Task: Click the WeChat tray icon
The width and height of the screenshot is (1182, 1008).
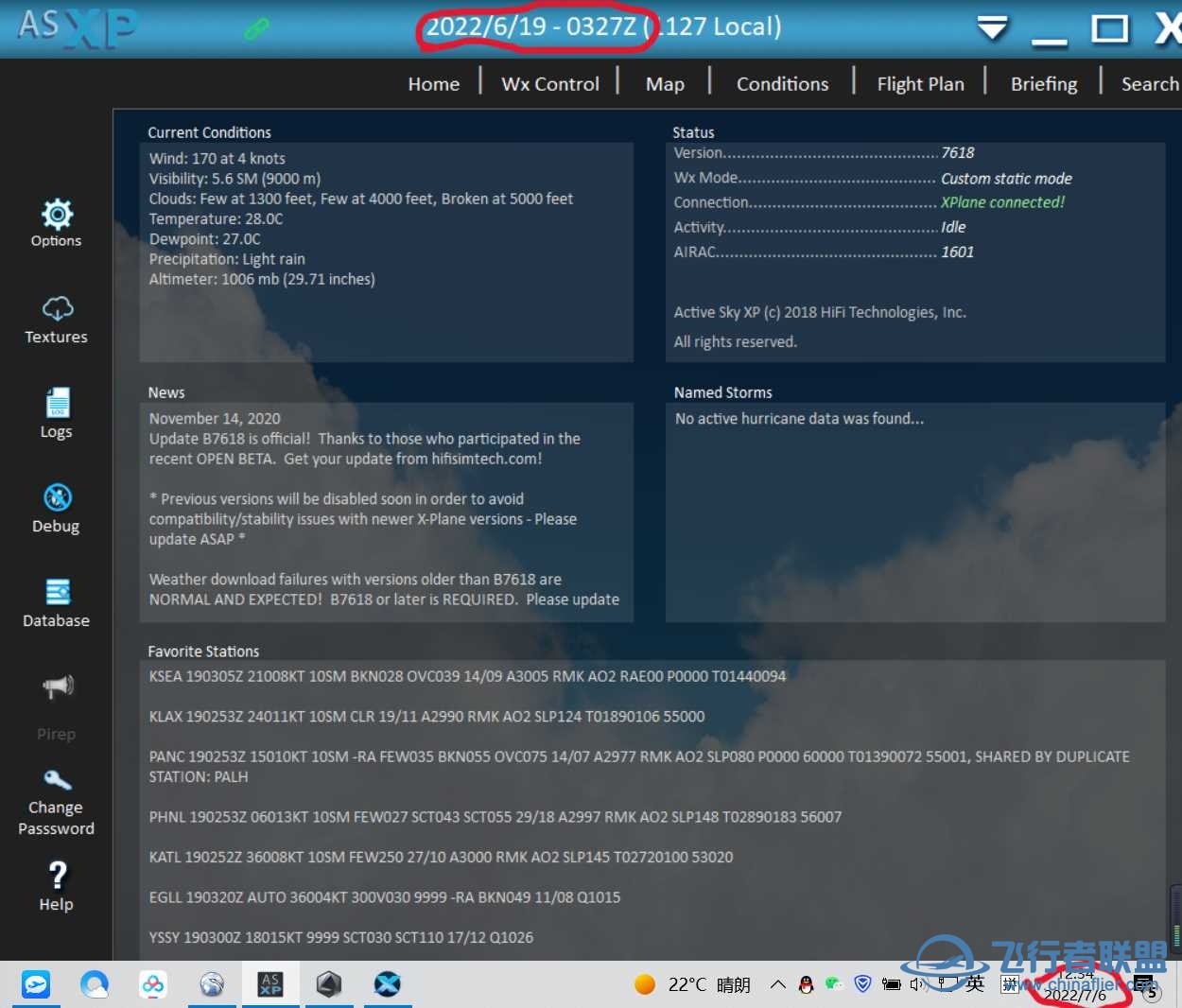Action: 834,984
